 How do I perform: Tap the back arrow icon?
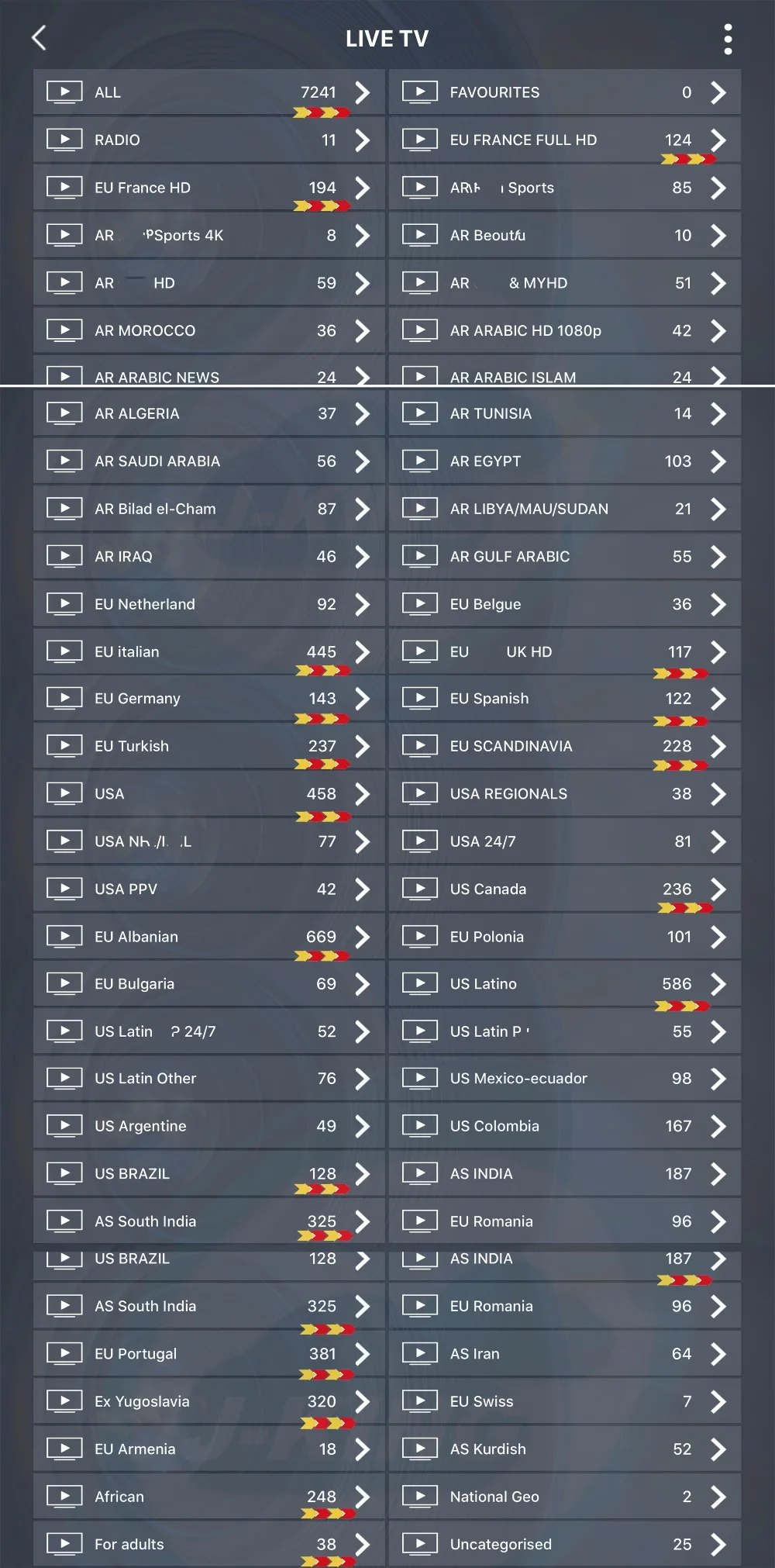pos(40,38)
